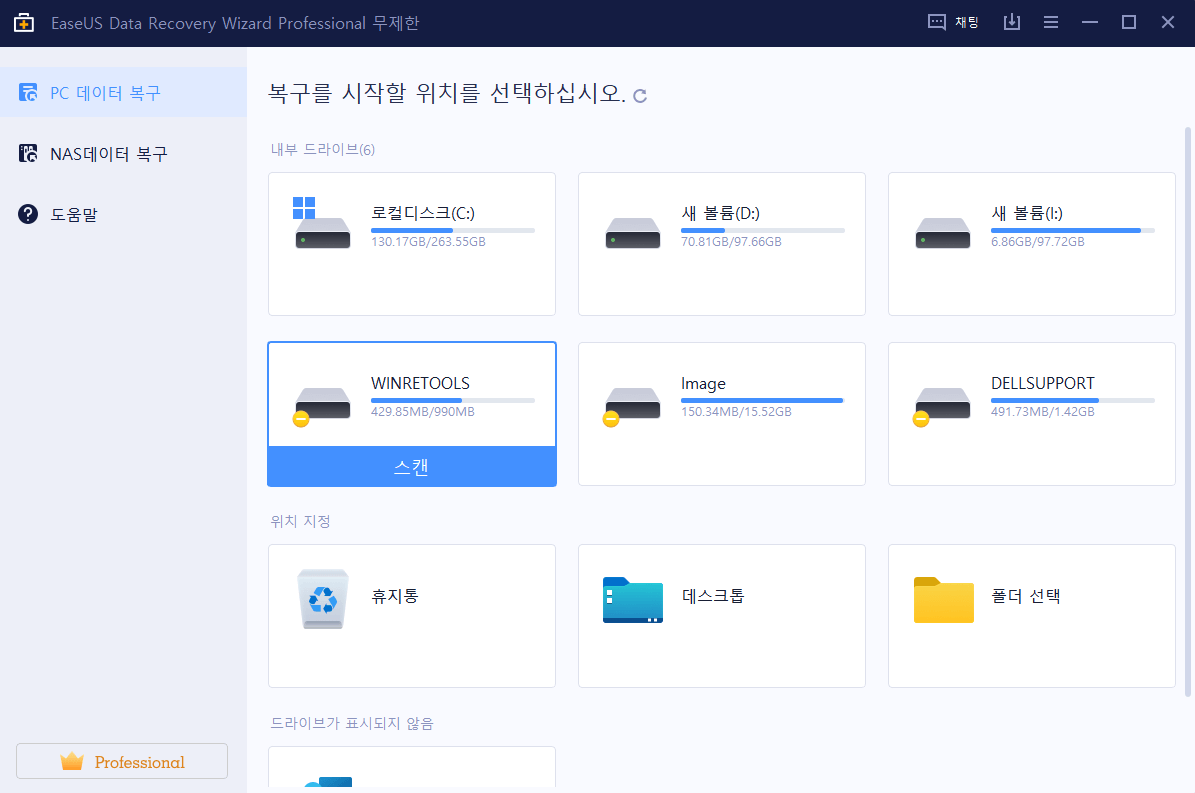Image resolution: width=1195 pixels, height=793 pixels.
Task: Click the WINRETOOLS usage bar
Action: (x=453, y=400)
